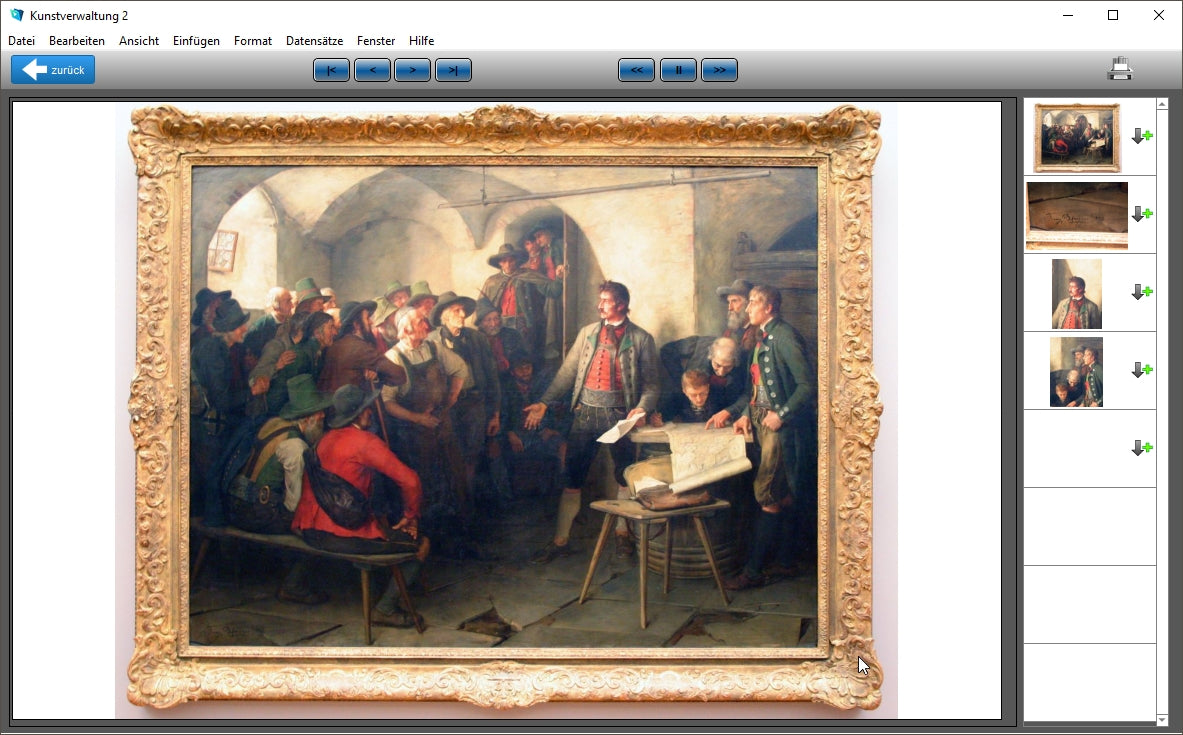Pause the slideshow
This screenshot has width=1183, height=735.
tap(678, 70)
